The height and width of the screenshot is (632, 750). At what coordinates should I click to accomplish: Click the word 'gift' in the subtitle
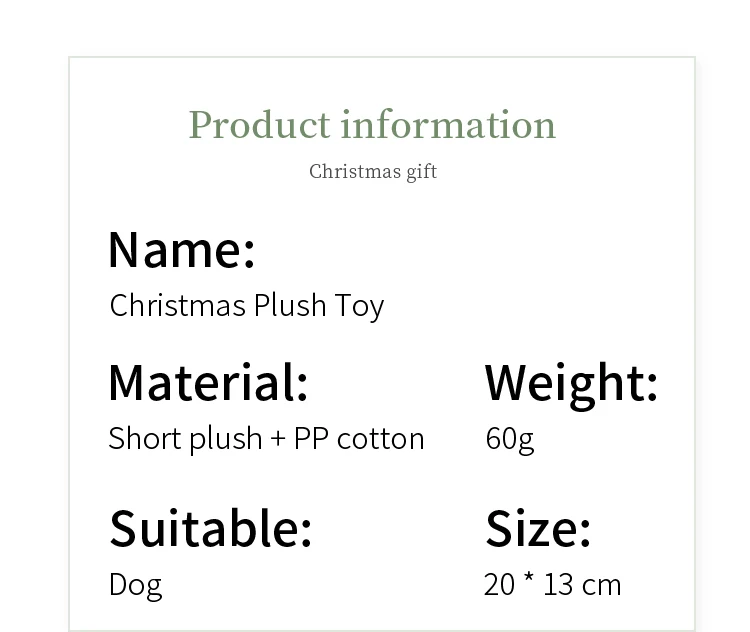click(x=422, y=172)
